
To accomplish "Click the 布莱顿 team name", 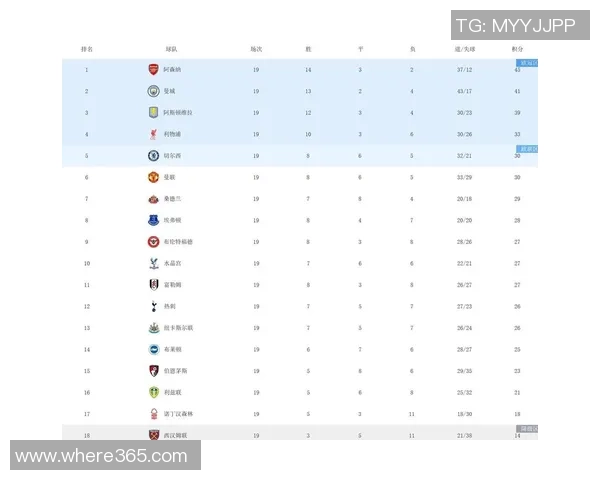I will (x=172, y=349).
